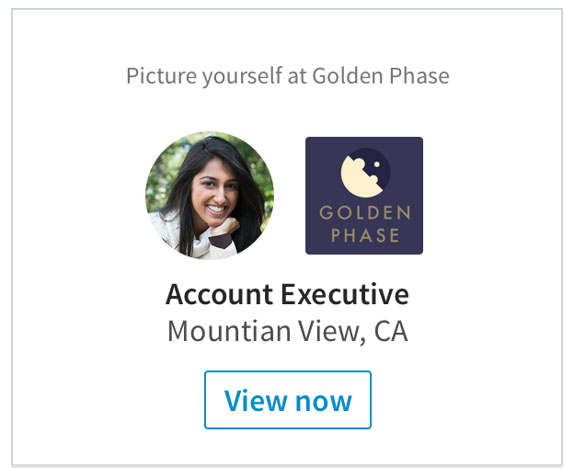Open the woman's circular profile photo
This screenshot has height=468, width=566.
(209, 196)
